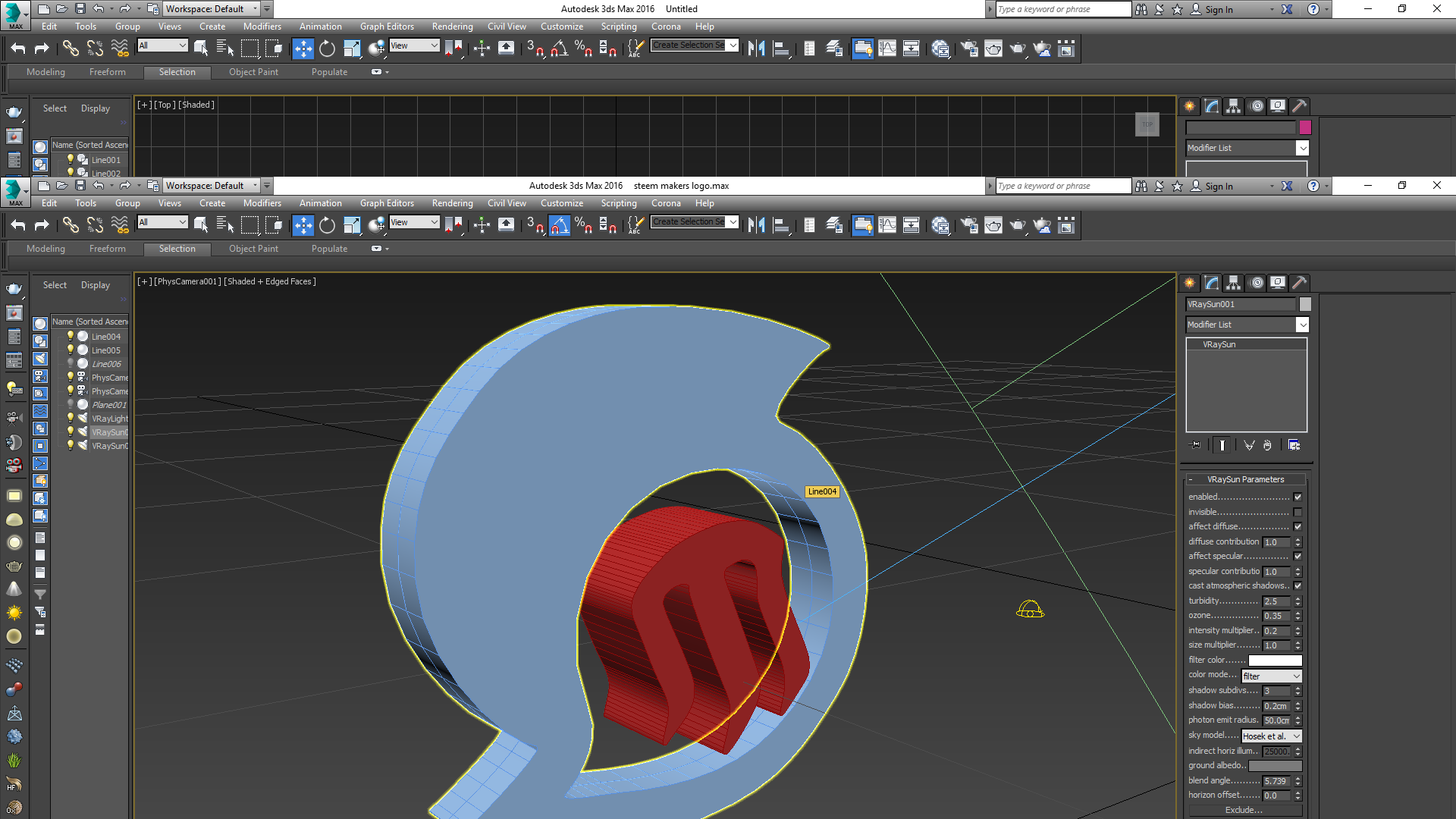Toggle visibility bulb for Line005
The image size is (1456, 819).
click(x=71, y=350)
